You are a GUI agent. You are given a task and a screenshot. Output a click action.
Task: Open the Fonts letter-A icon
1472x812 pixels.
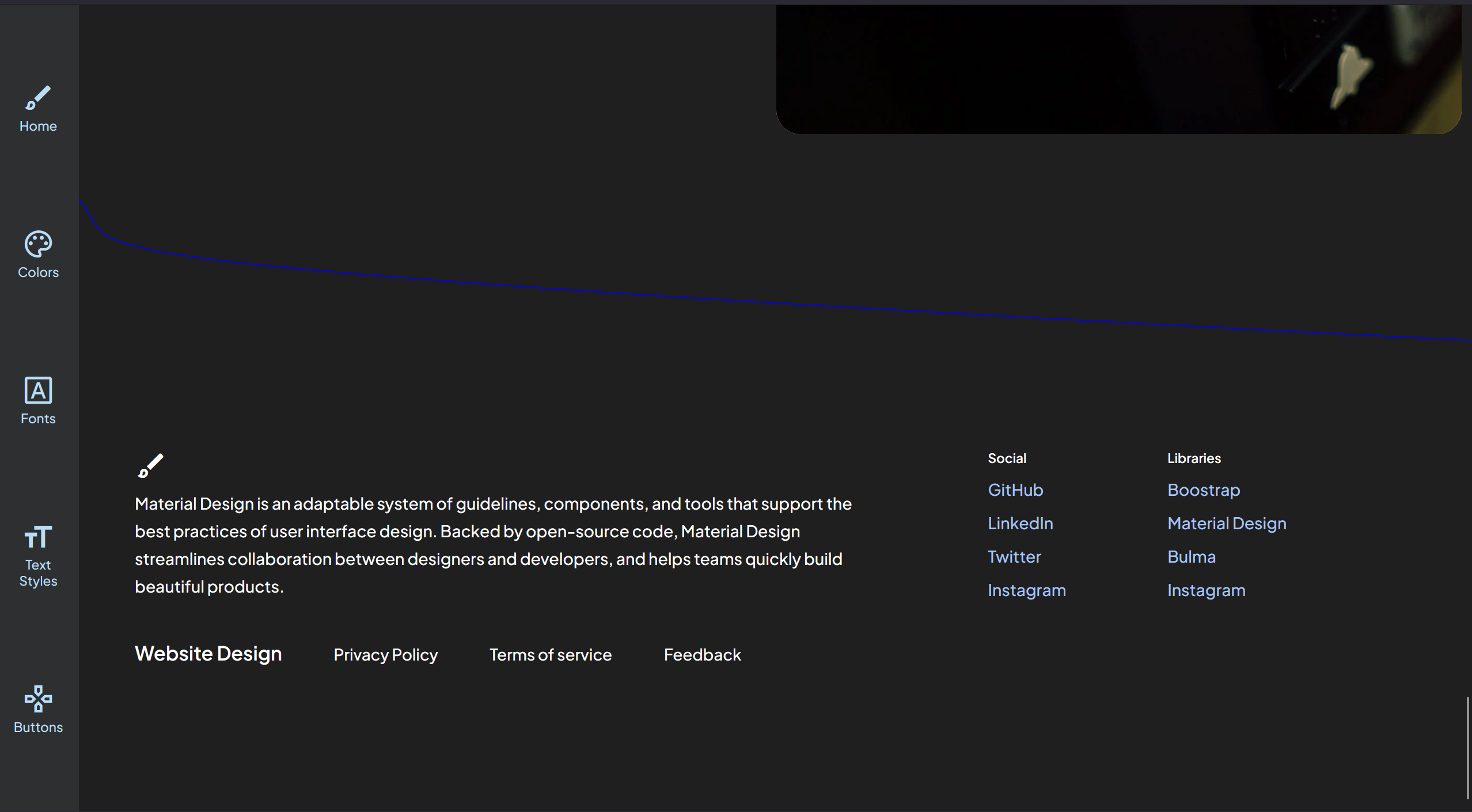[x=38, y=390]
